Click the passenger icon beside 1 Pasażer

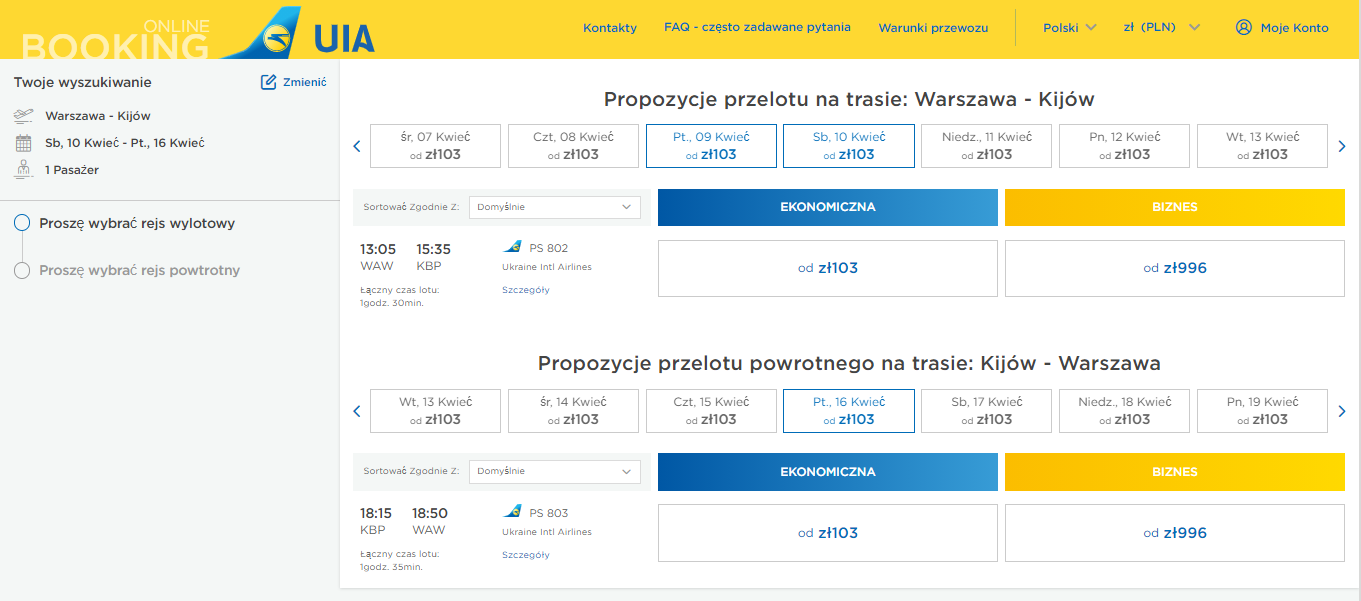[x=23, y=170]
